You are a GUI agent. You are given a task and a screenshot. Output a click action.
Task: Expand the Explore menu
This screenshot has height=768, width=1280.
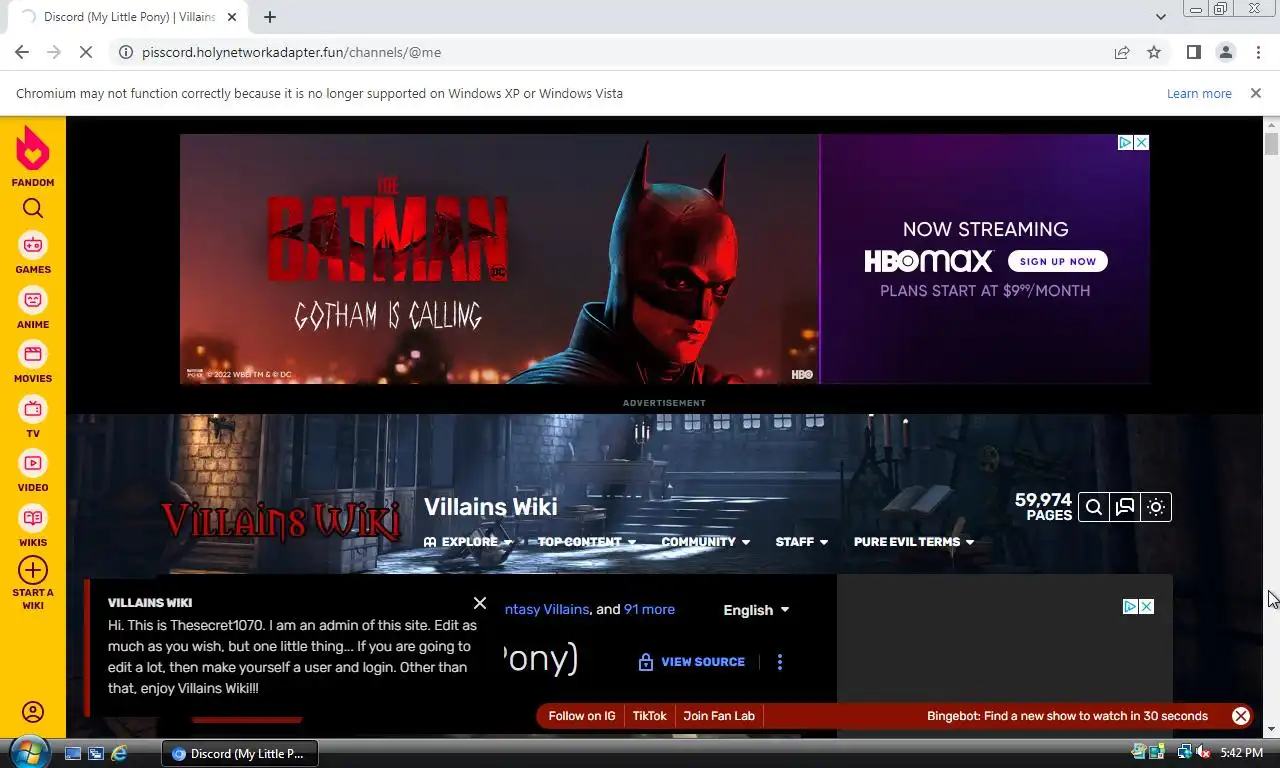click(467, 542)
